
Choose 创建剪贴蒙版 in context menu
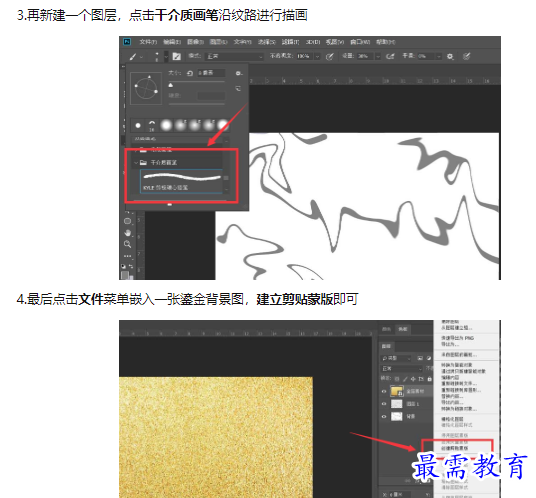click(x=455, y=448)
